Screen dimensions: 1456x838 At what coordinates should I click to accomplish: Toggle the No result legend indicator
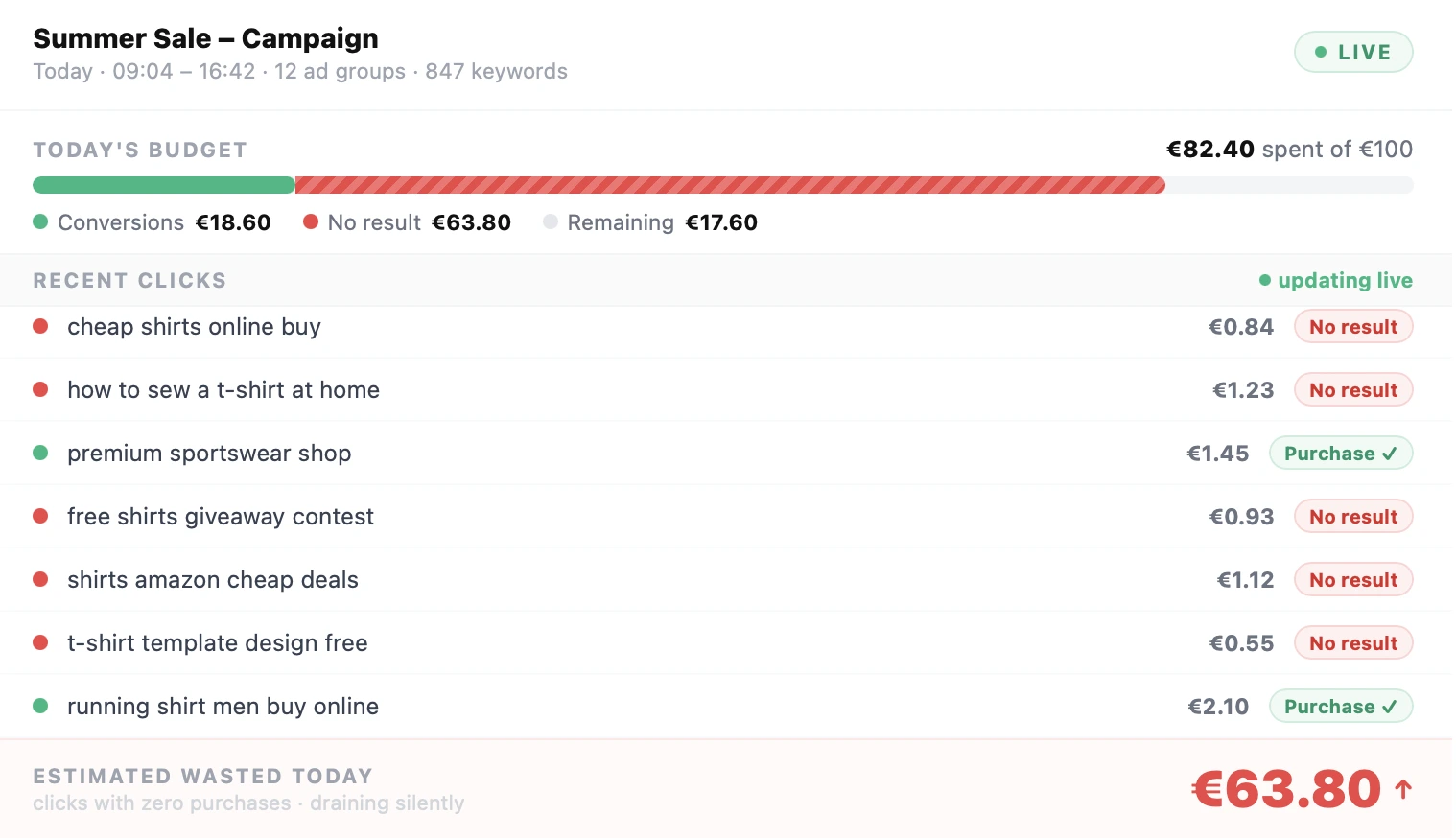(311, 221)
